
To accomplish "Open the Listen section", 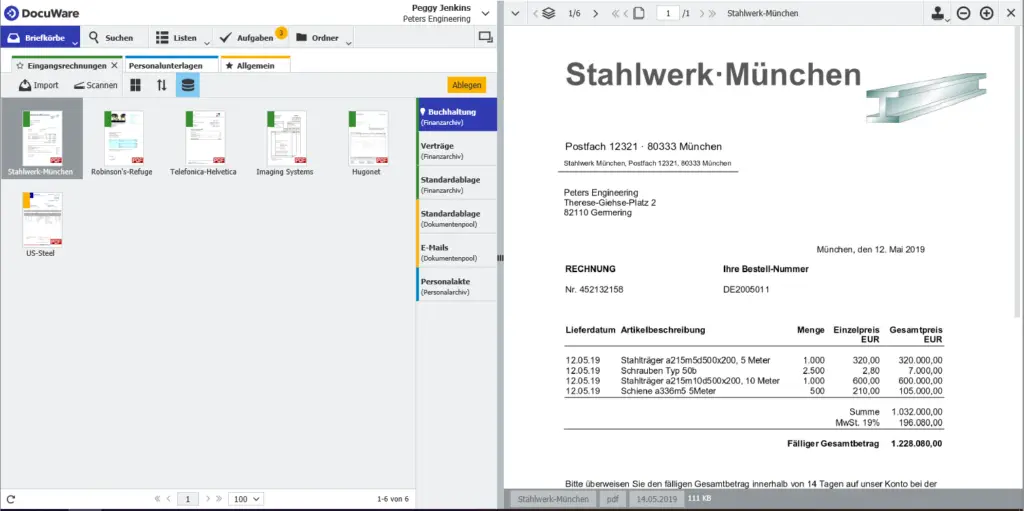I will [x=176, y=38].
